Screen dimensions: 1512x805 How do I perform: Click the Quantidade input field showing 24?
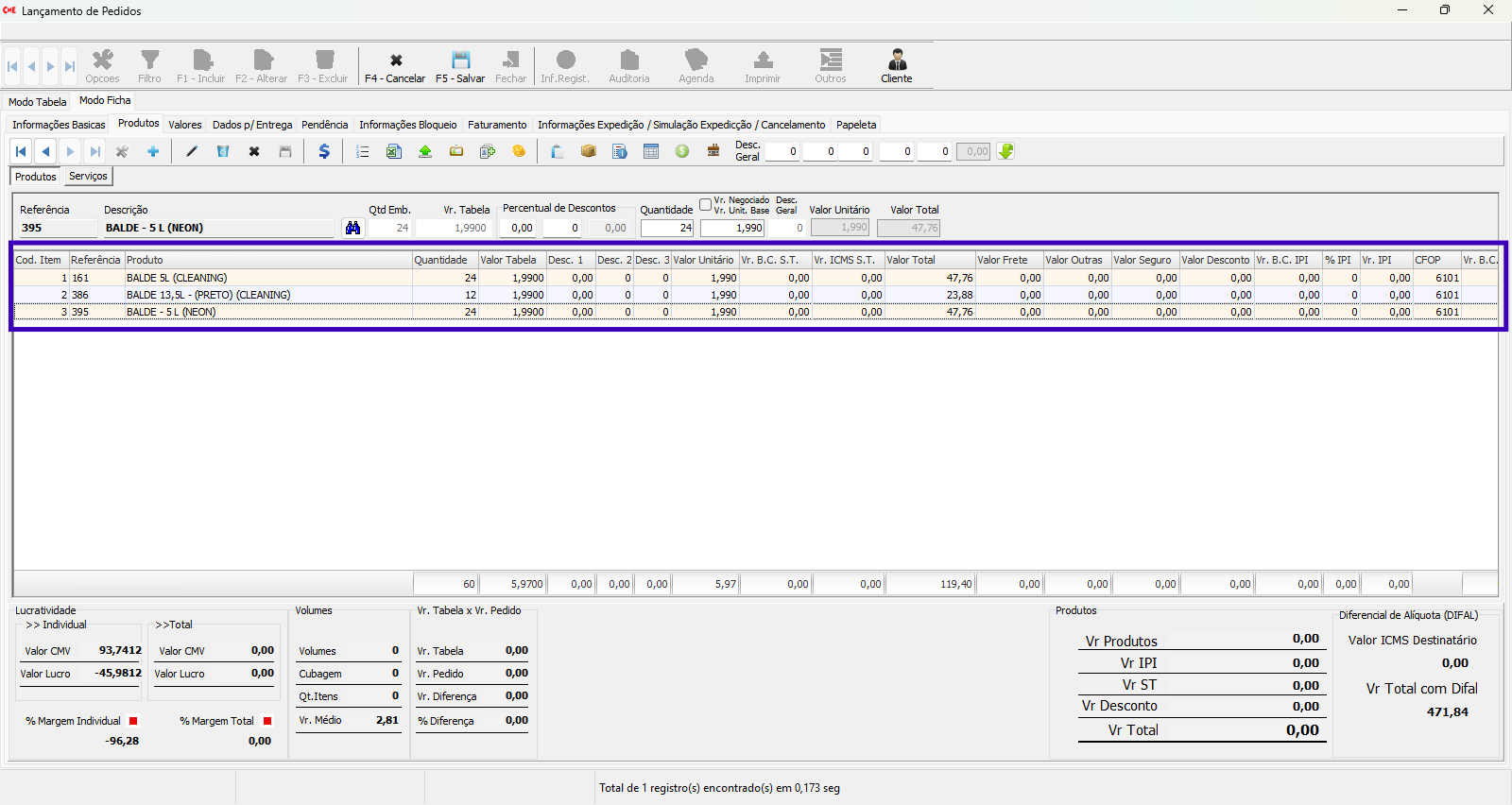(x=667, y=228)
